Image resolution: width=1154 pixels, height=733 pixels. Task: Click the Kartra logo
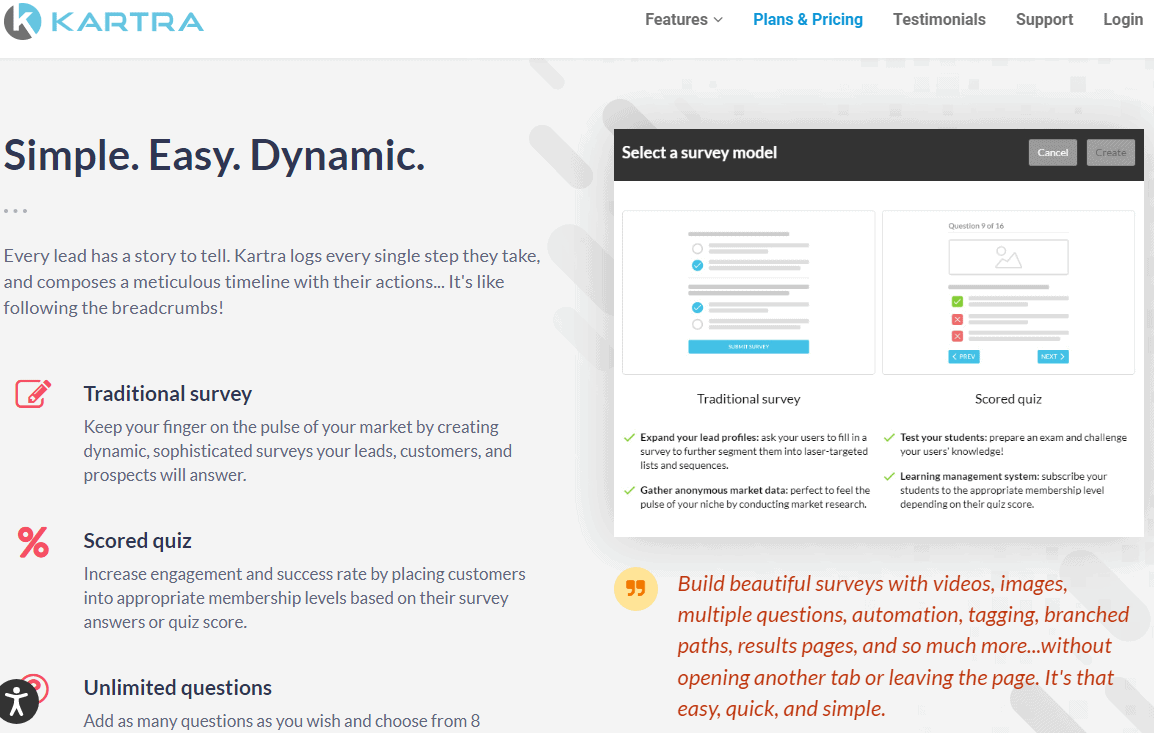[x=104, y=21]
